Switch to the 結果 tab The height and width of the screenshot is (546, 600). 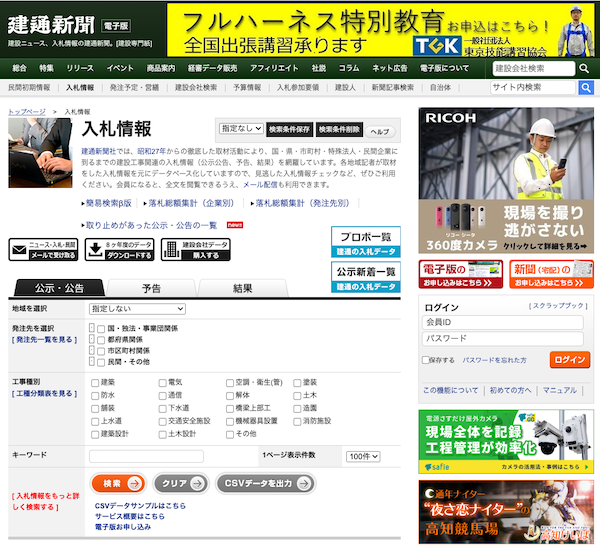coord(243,288)
